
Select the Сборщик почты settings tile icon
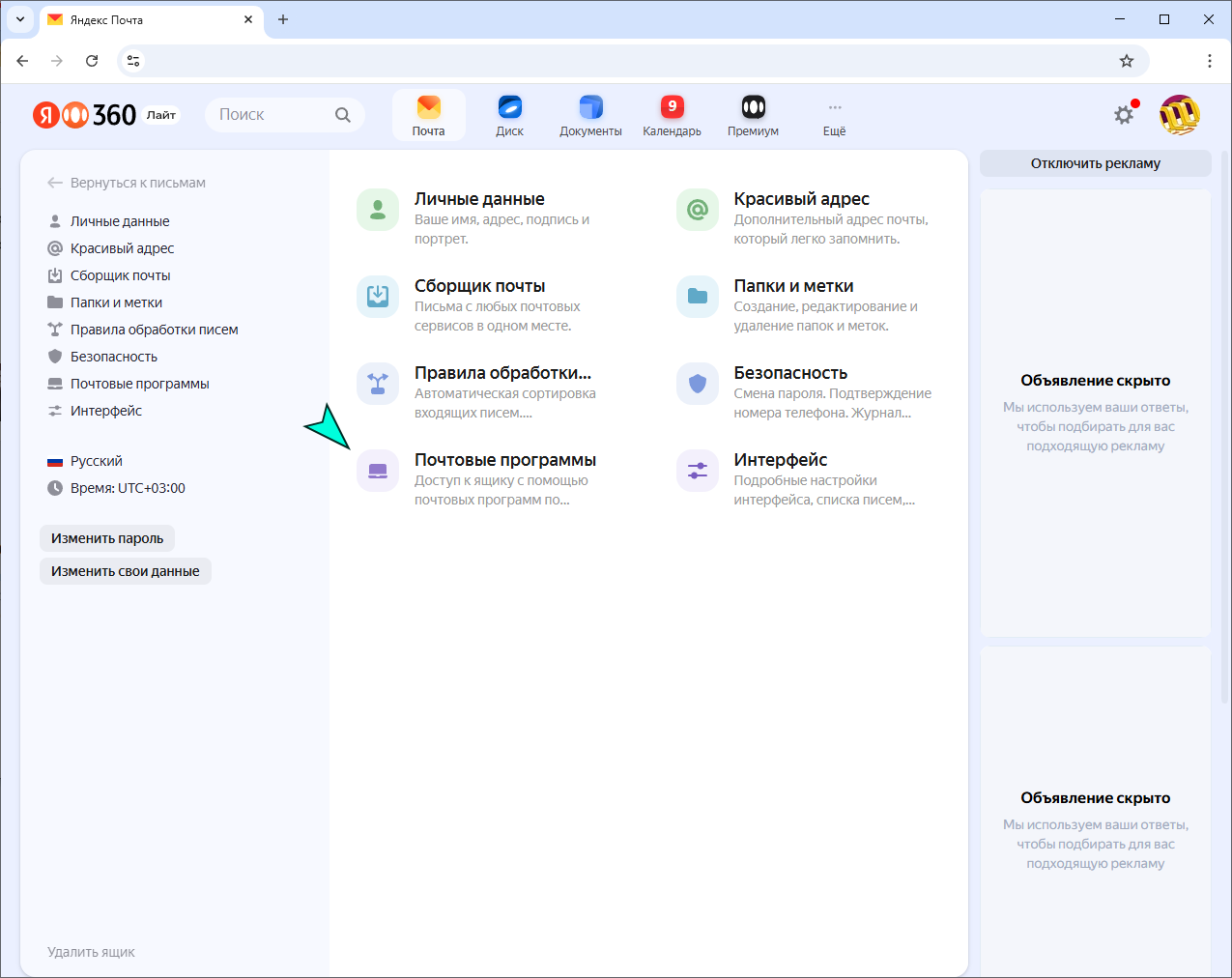pos(377,296)
